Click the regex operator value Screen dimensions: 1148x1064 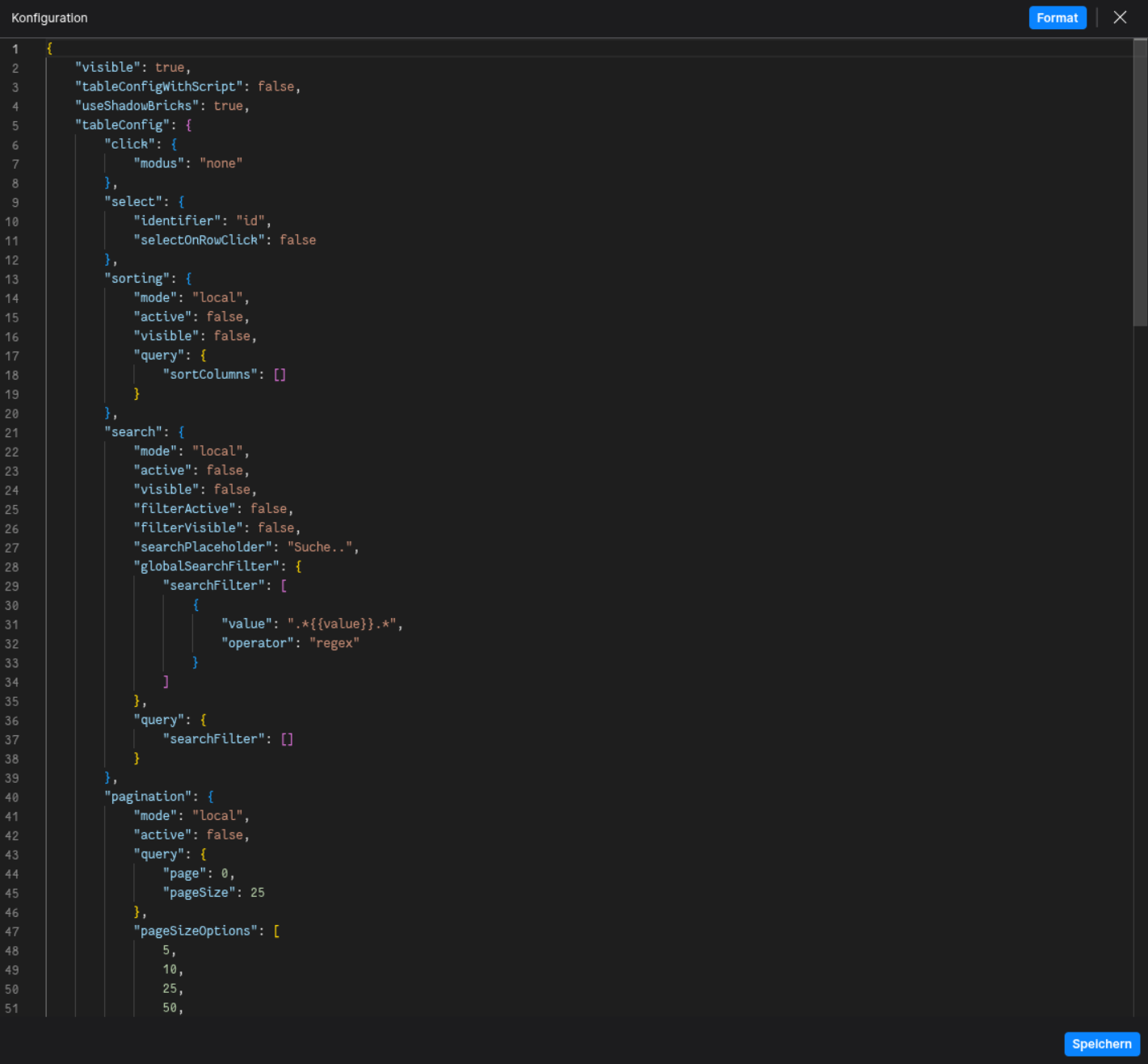pyautogui.click(x=334, y=642)
